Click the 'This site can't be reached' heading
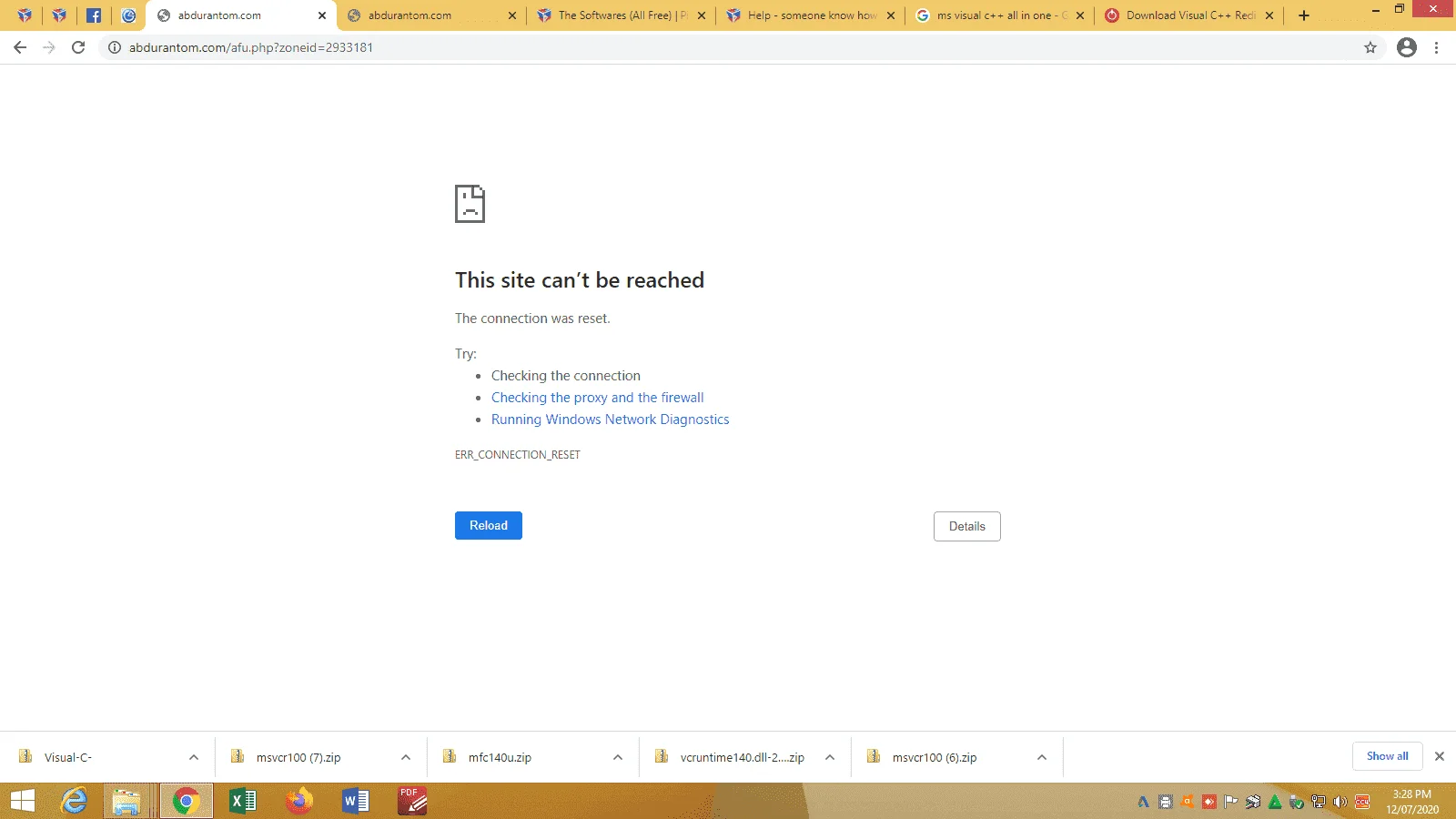 pos(580,280)
